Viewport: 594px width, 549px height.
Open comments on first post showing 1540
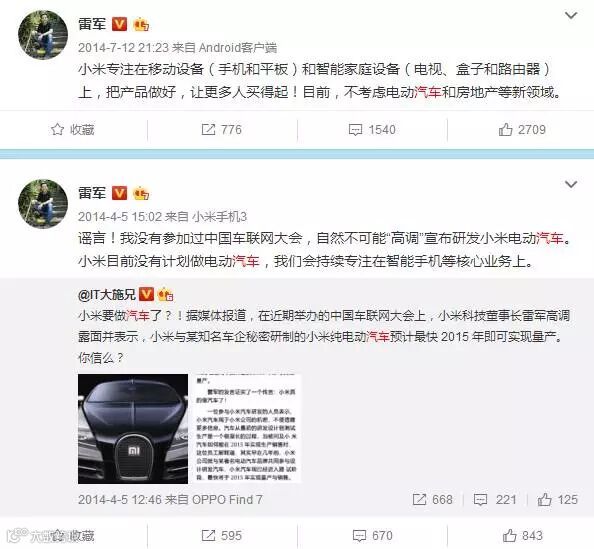click(x=372, y=130)
